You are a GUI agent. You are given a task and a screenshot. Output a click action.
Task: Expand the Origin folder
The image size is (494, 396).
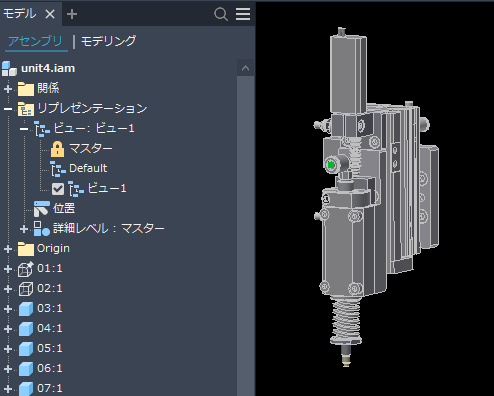[x=8, y=249]
